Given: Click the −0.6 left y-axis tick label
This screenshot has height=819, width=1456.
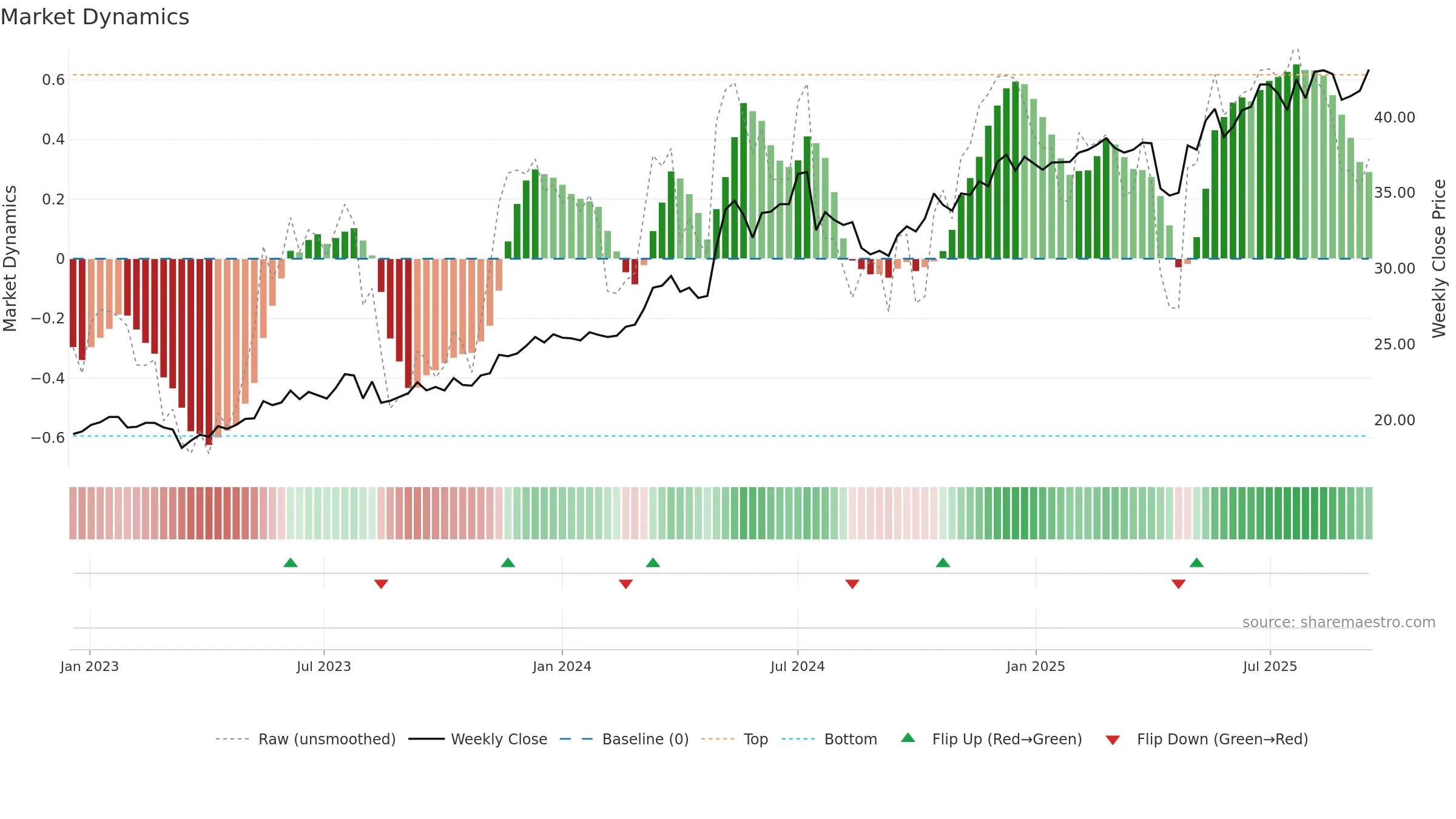Looking at the screenshot, I should tap(48, 437).
